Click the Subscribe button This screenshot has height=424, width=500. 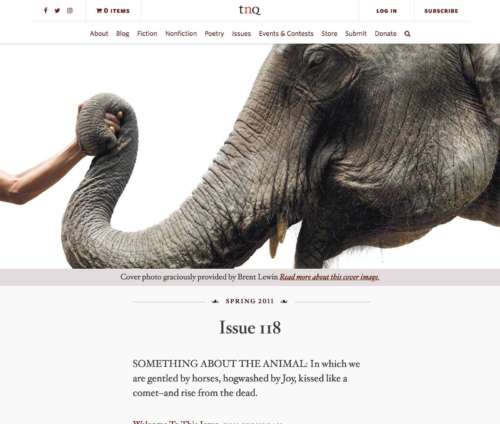pos(441,11)
